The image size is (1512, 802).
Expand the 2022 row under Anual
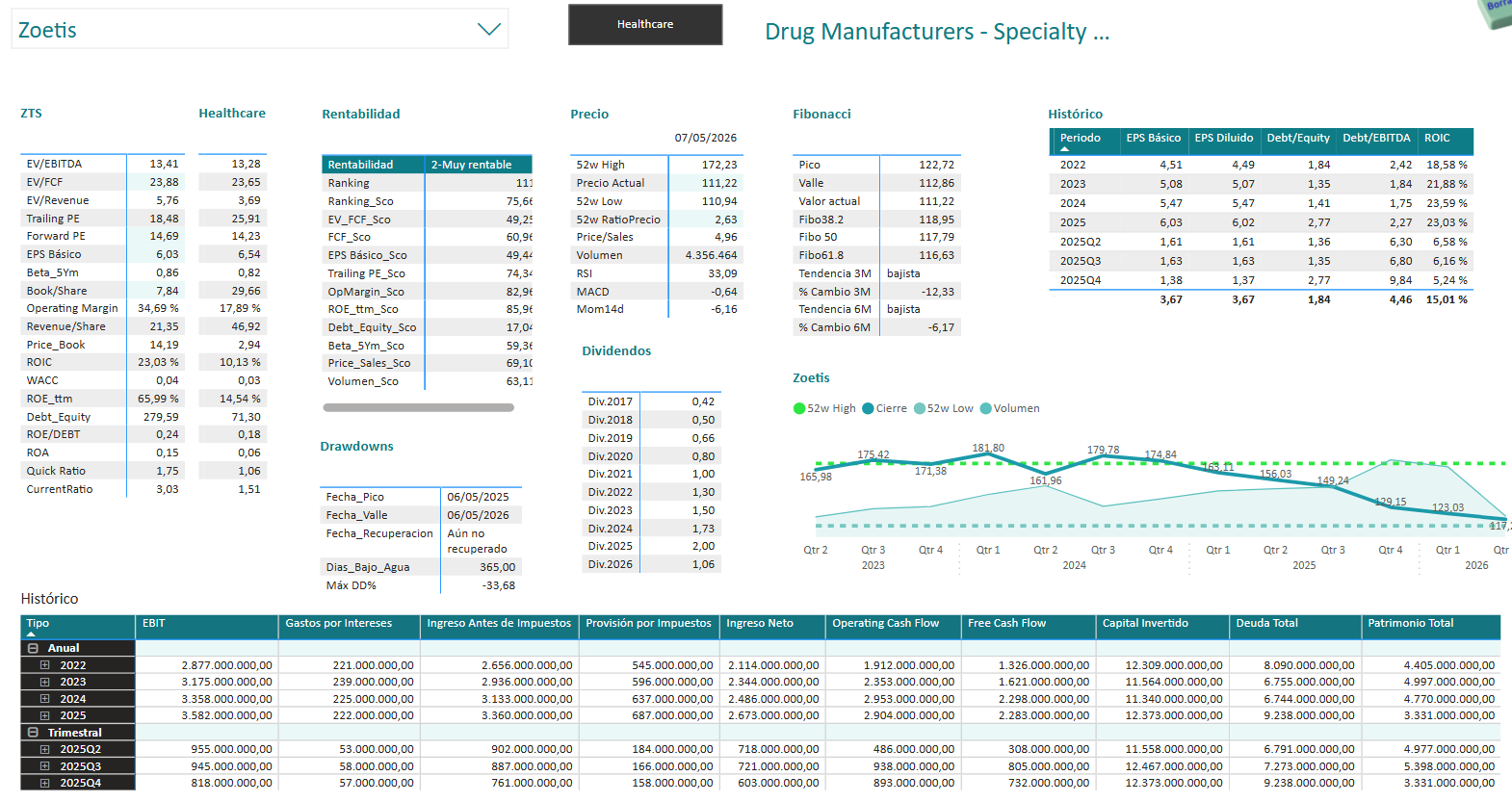click(x=44, y=665)
